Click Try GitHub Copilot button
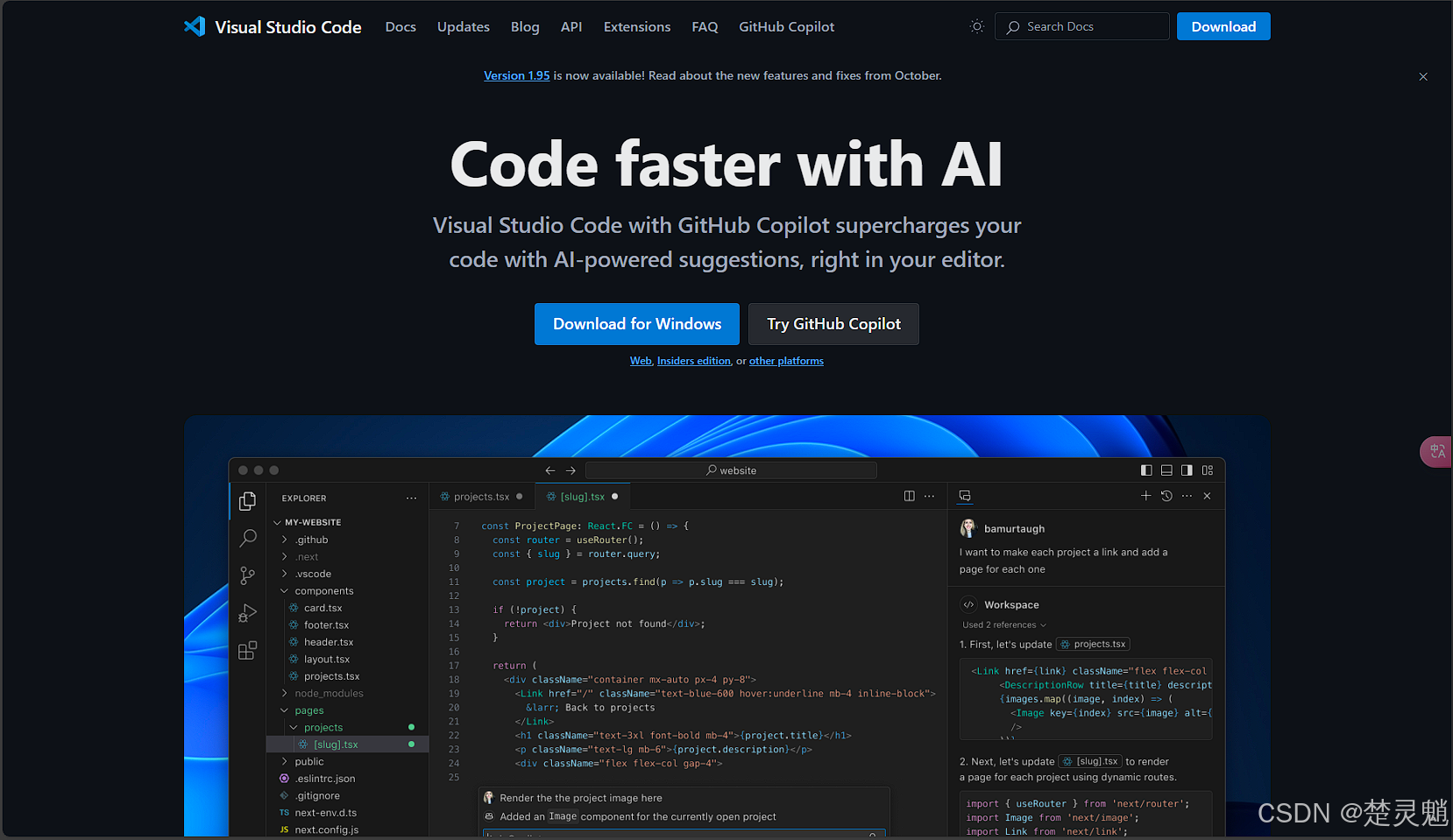Viewport: 1453px width, 840px height. pyautogui.click(x=833, y=324)
